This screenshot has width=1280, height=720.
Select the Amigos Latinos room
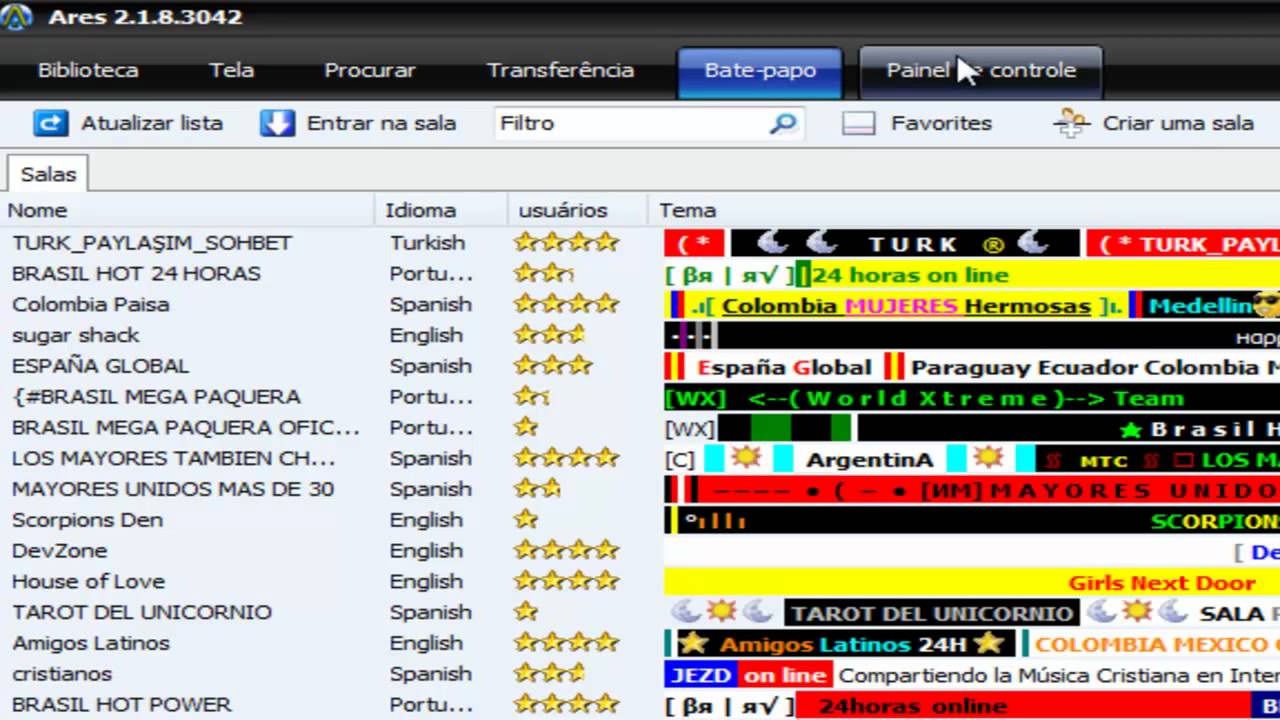pos(90,643)
